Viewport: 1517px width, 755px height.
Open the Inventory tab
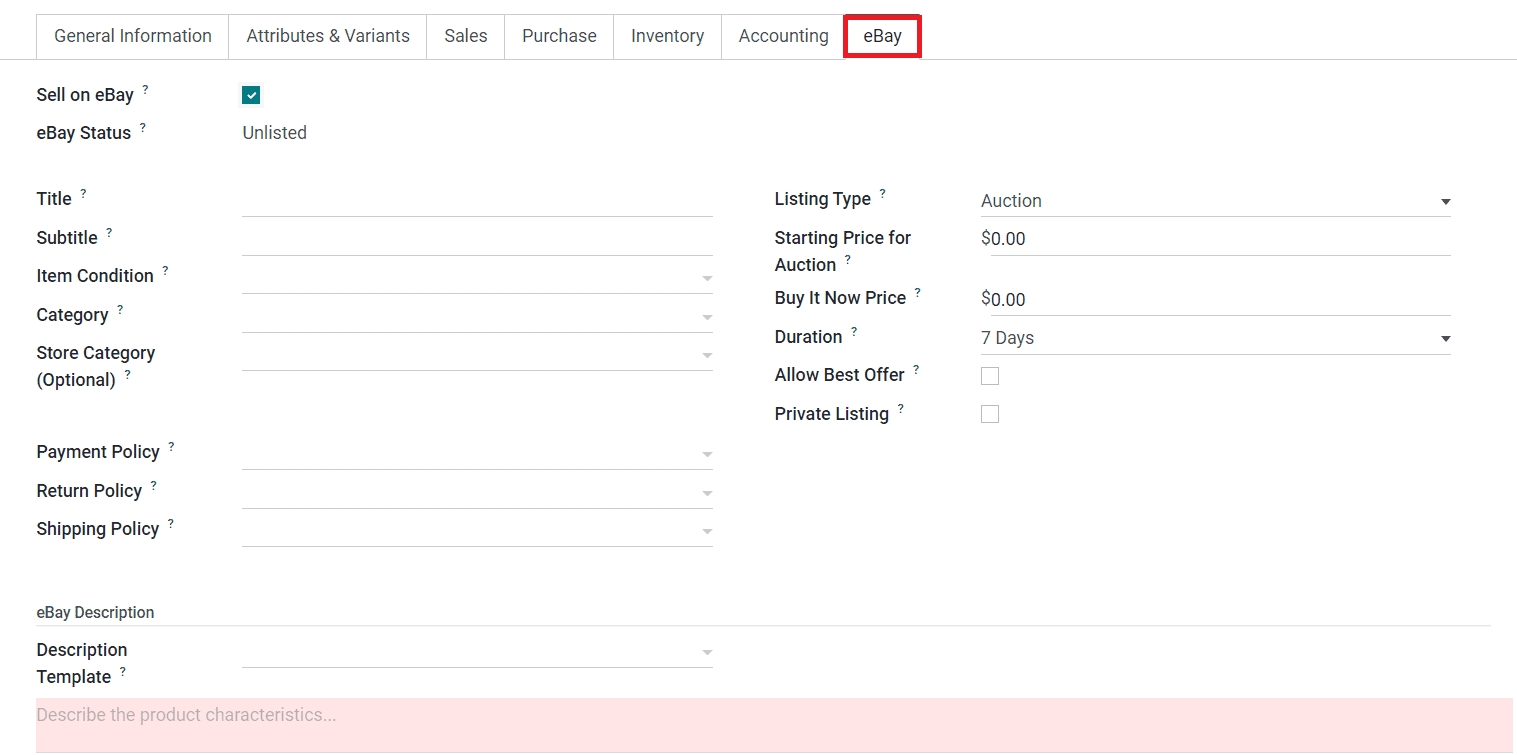tap(667, 36)
